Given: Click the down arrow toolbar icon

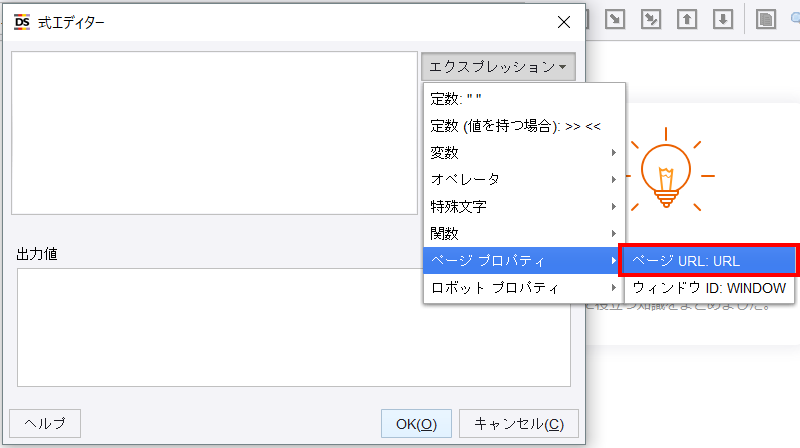Looking at the screenshot, I should tap(723, 19).
